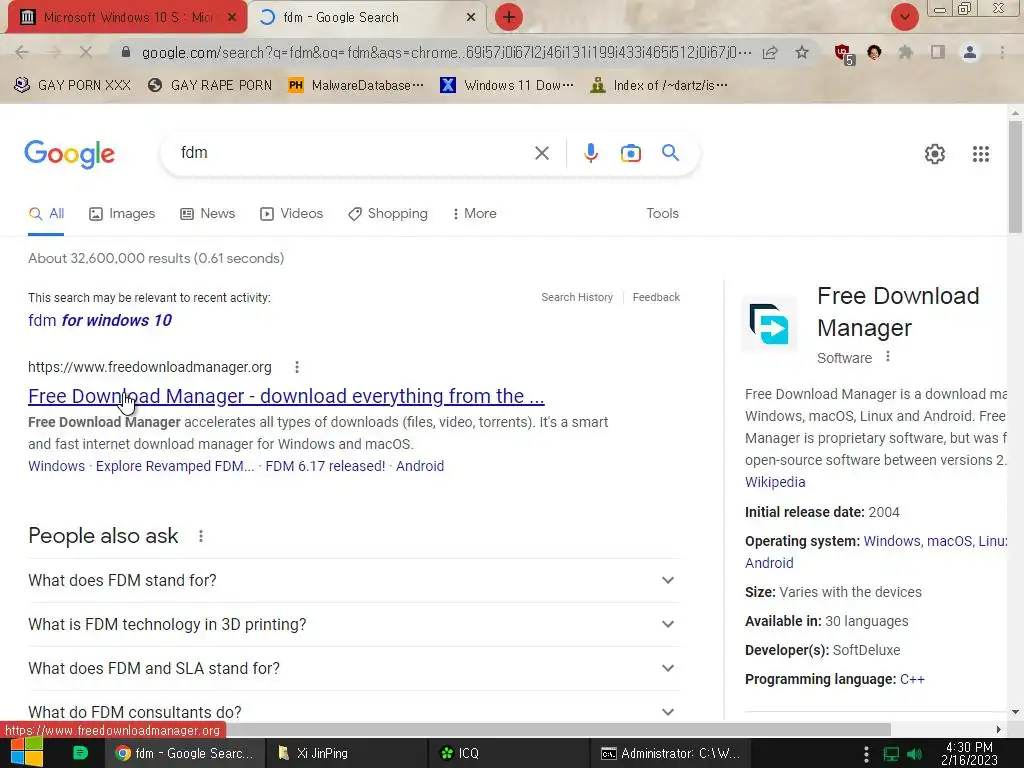
Task: Go back to the previous page
Action: (22, 52)
